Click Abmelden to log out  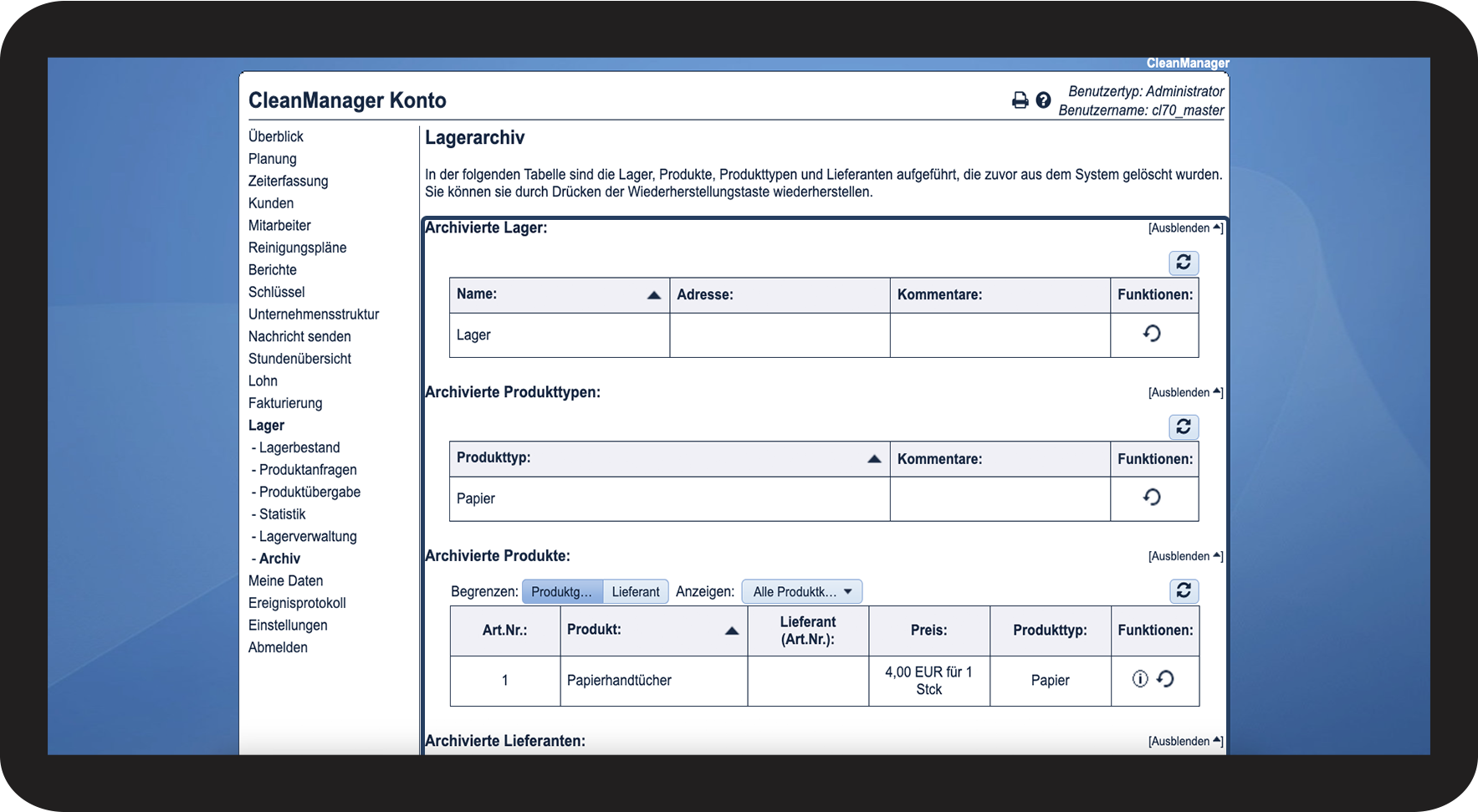click(x=278, y=648)
